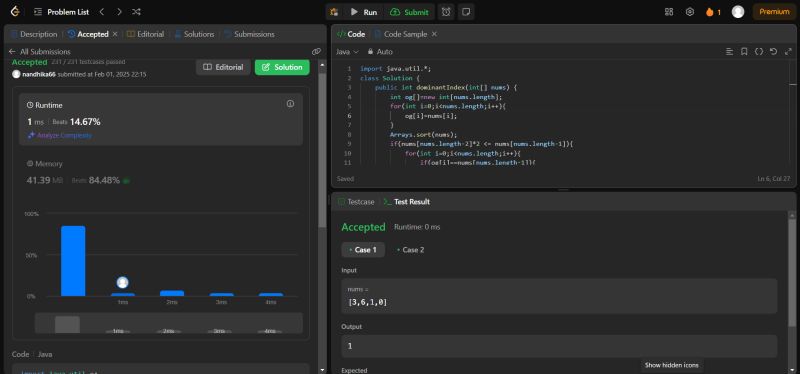The width and height of the screenshot is (800, 374).
Task: Open the Solutions tab
Action: [194, 34]
